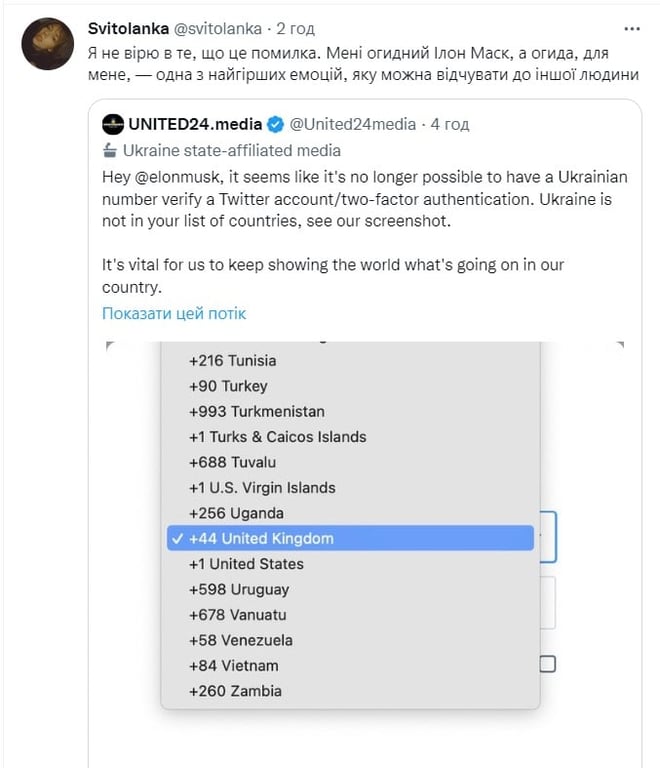This screenshot has width=660, height=768.
Task: Open the @United24media handle link
Action: click(x=352, y=125)
